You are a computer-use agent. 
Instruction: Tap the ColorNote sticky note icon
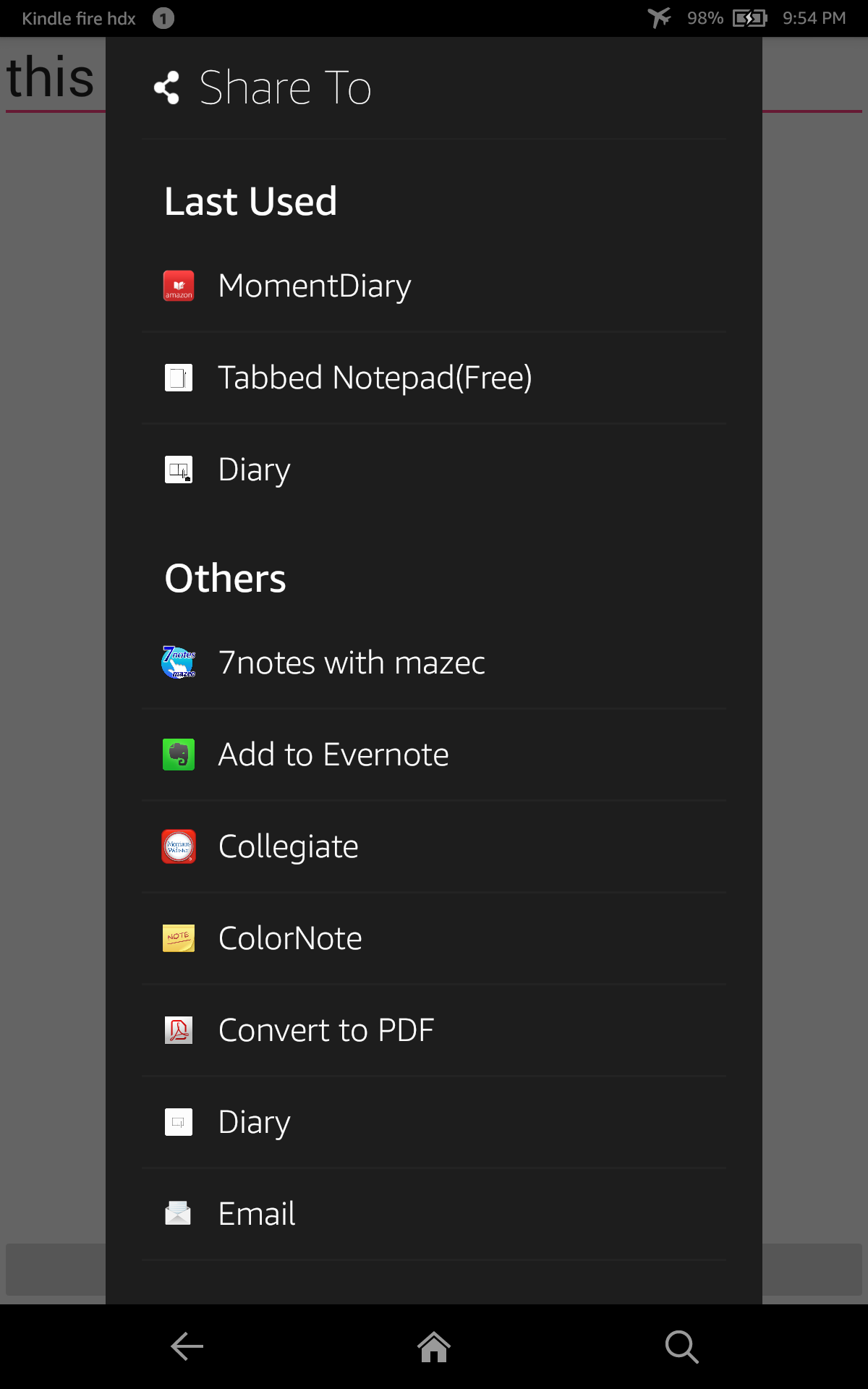pyautogui.click(x=178, y=938)
